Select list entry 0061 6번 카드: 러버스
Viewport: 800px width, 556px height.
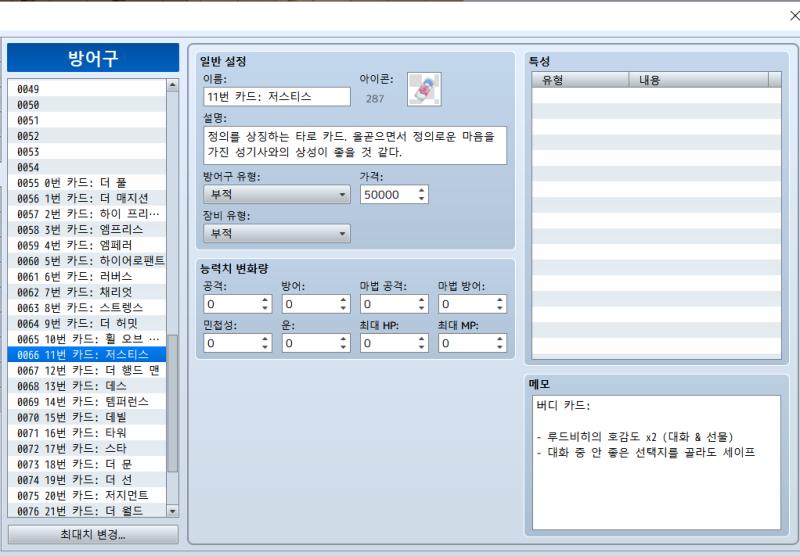[87, 276]
